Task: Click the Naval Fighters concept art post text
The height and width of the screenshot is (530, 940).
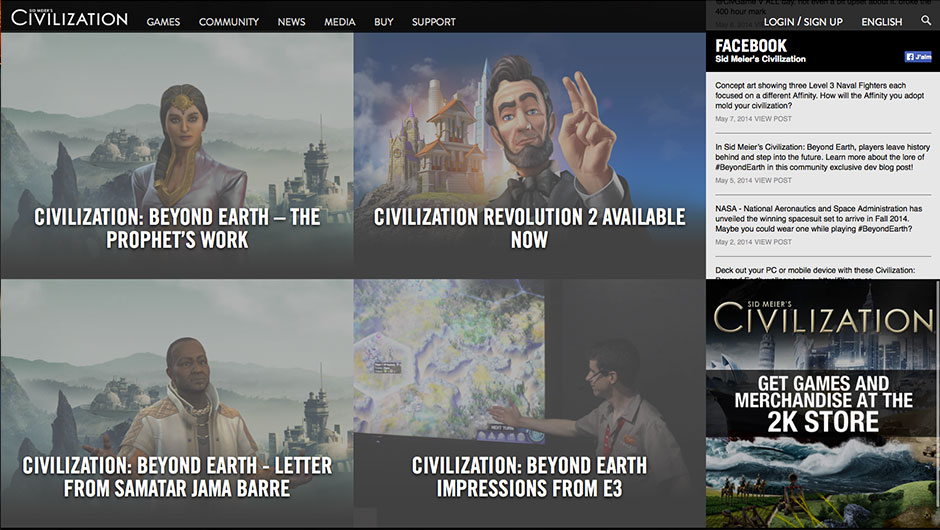Action: tap(820, 95)
